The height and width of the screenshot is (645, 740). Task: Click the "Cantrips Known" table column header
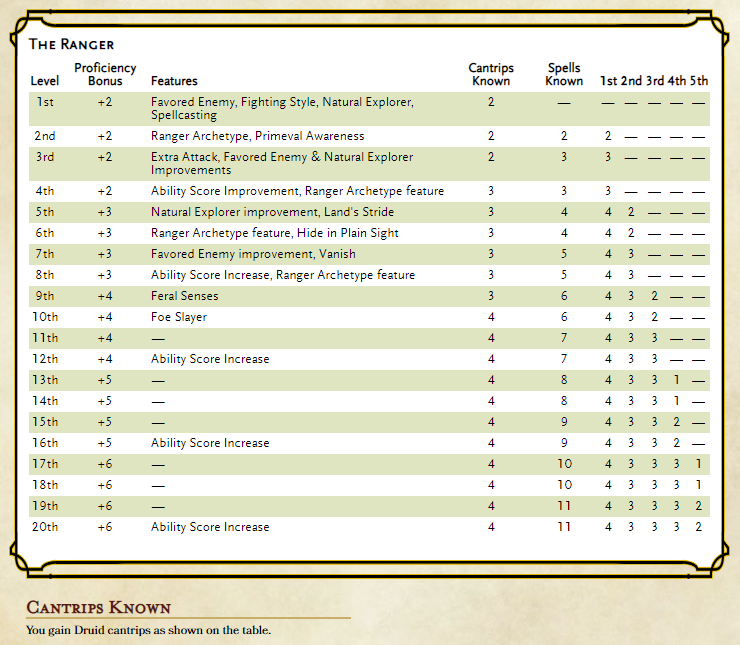(491, 74)
